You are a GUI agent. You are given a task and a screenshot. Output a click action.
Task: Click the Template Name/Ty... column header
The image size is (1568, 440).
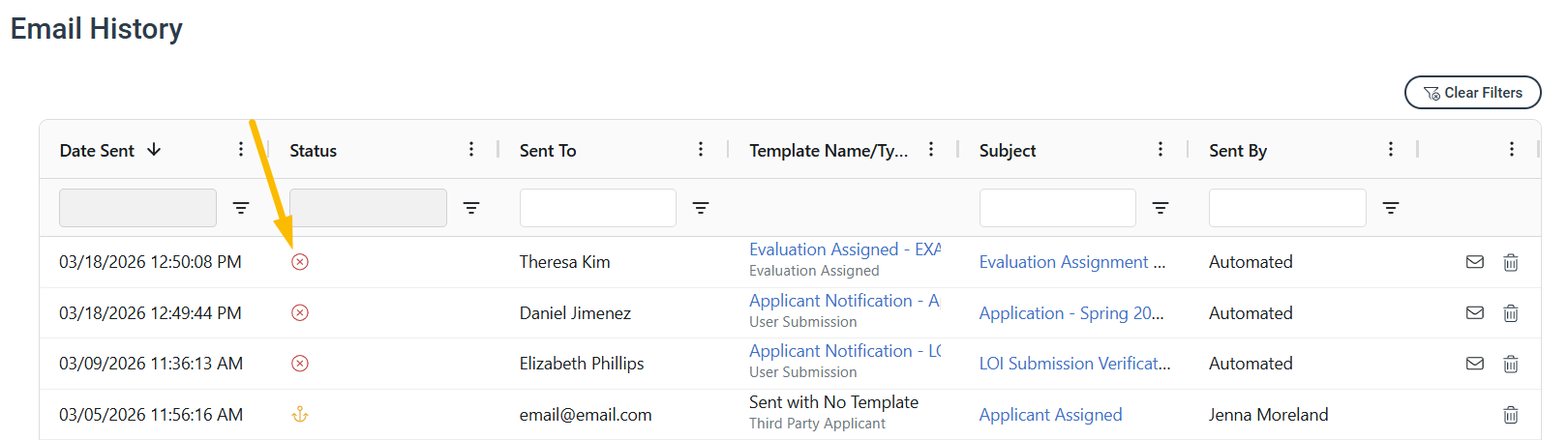click(829, 151)
